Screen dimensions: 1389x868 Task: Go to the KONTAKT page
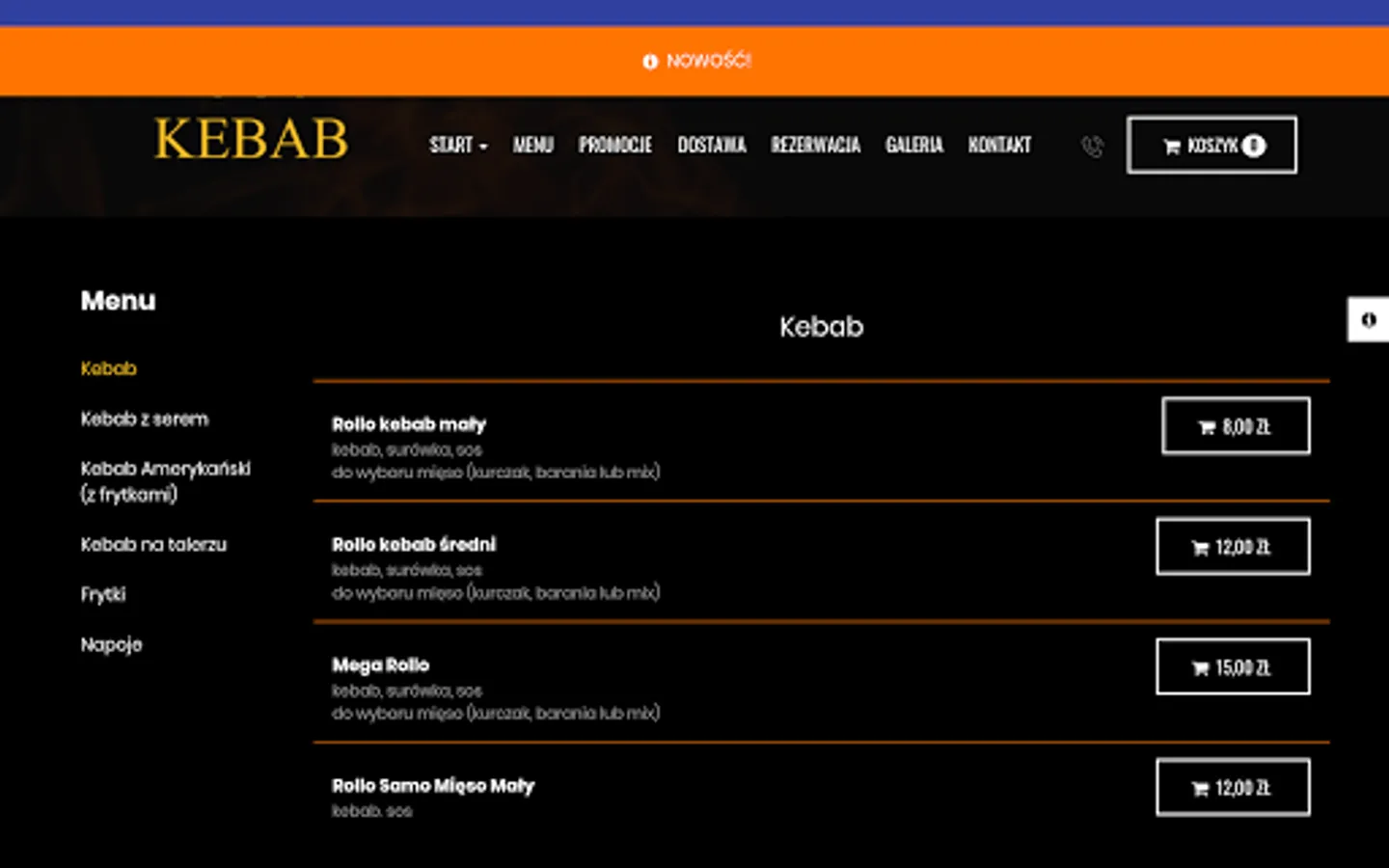(x=999, y=146)
